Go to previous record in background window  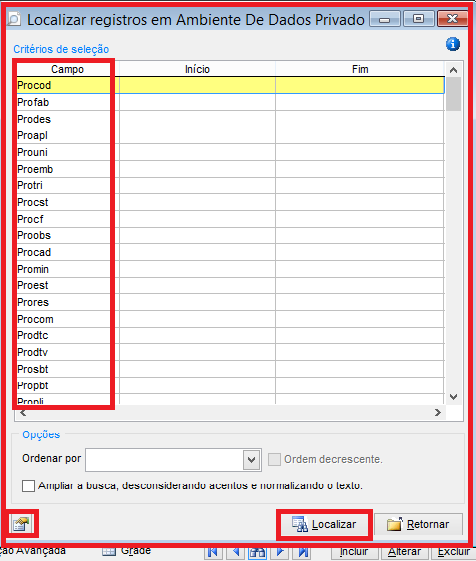(235, 552)
